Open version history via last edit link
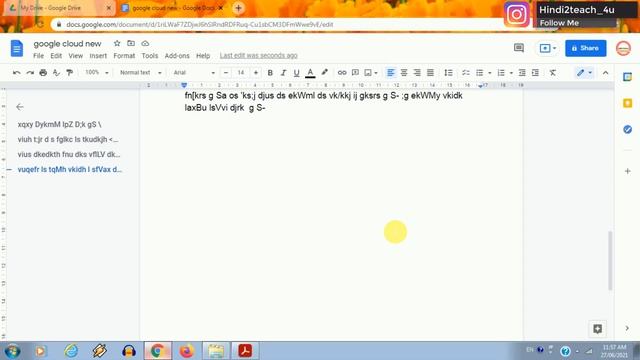 258,56
